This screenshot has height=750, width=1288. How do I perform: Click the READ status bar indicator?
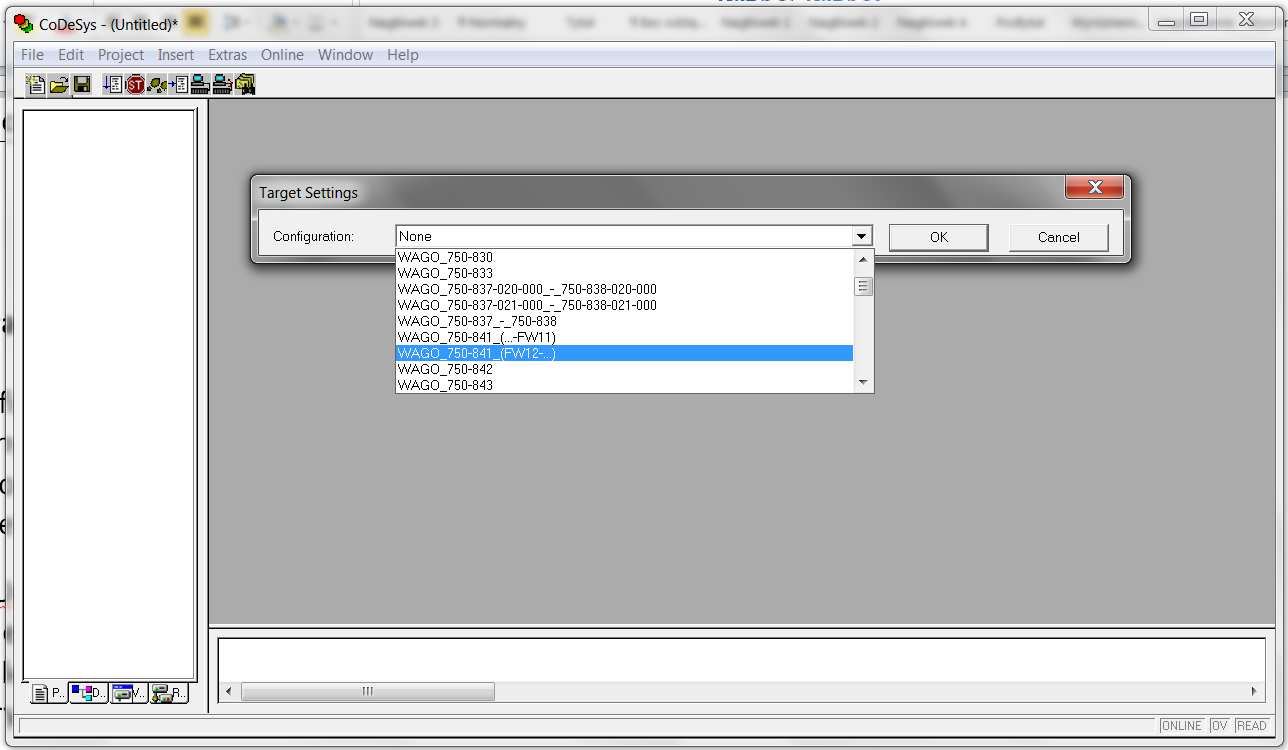click(1251, 725)
